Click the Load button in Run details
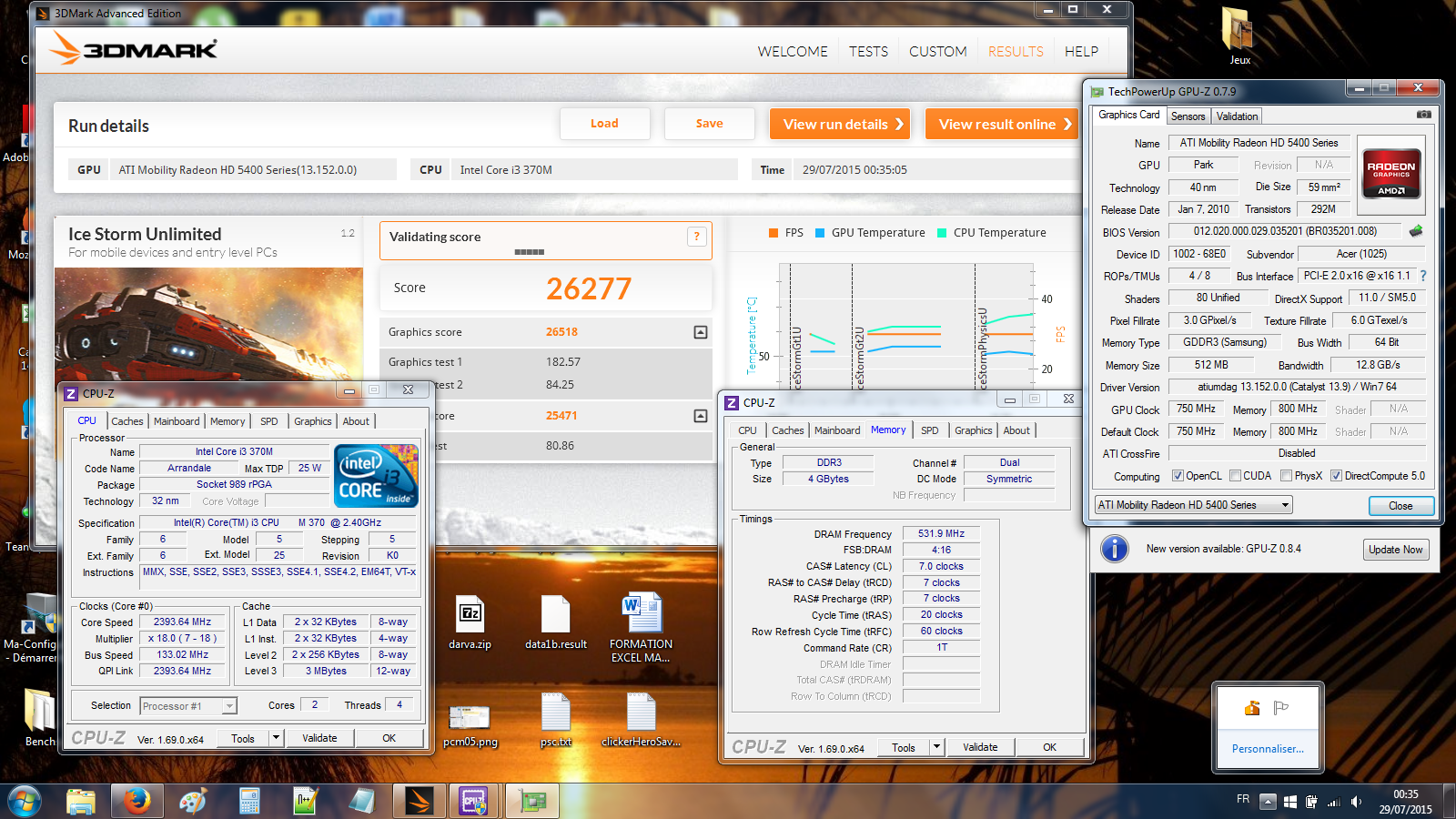The image size is (1456, 819). (604, 124)
